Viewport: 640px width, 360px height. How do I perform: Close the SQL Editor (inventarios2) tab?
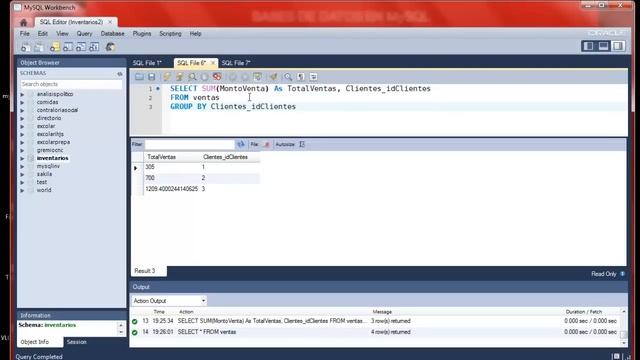110,22
